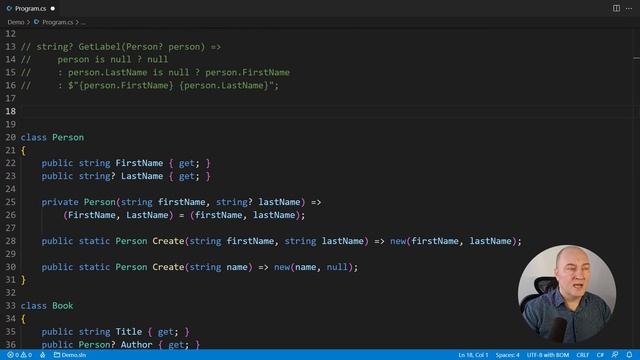The image size is (640, 360).
Task: Click Create method name on line 30
Action: tap(168, 267)
